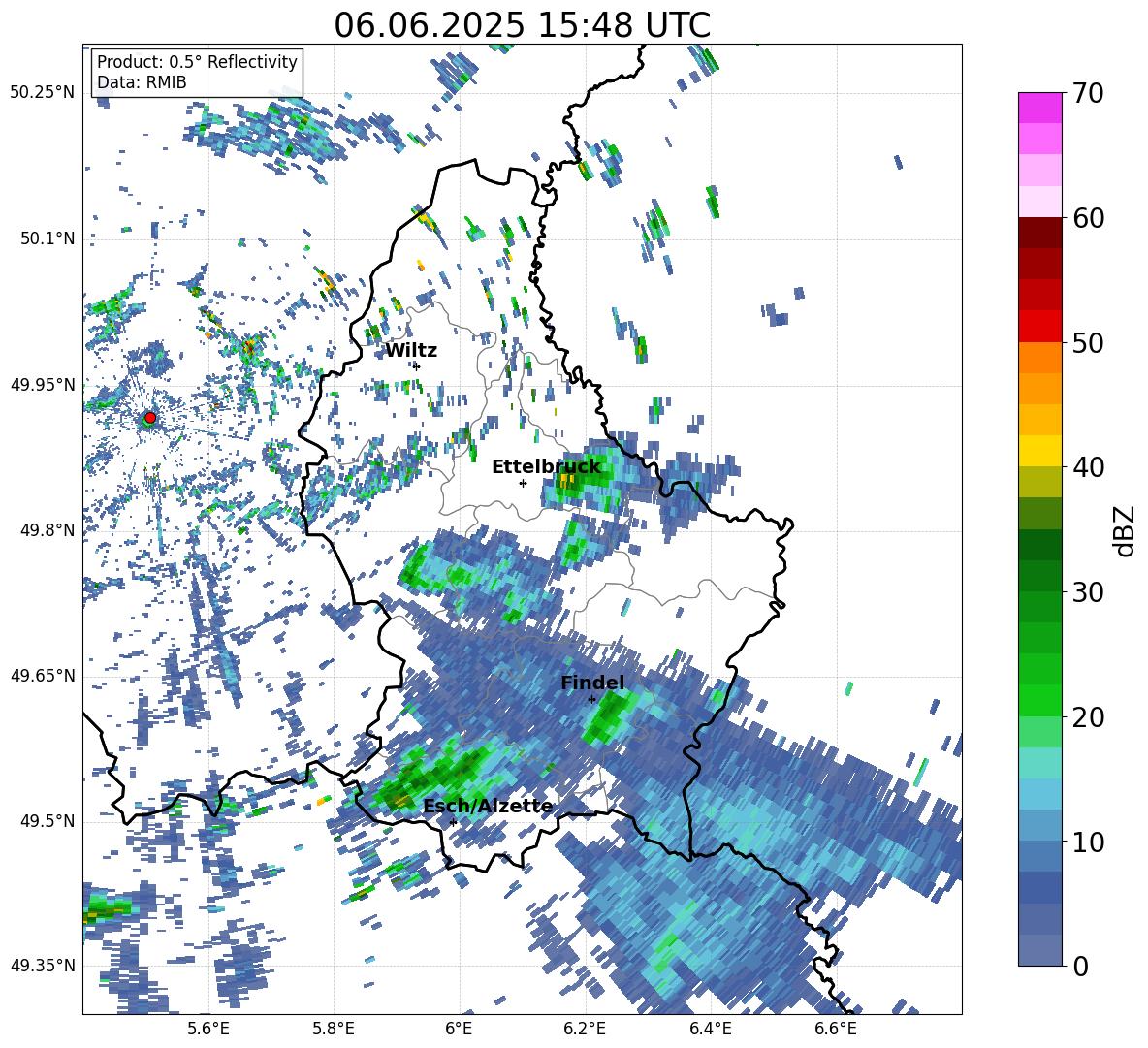Click the colorbar tick label 60
1148x1048 pixels.
point(1088,218)
